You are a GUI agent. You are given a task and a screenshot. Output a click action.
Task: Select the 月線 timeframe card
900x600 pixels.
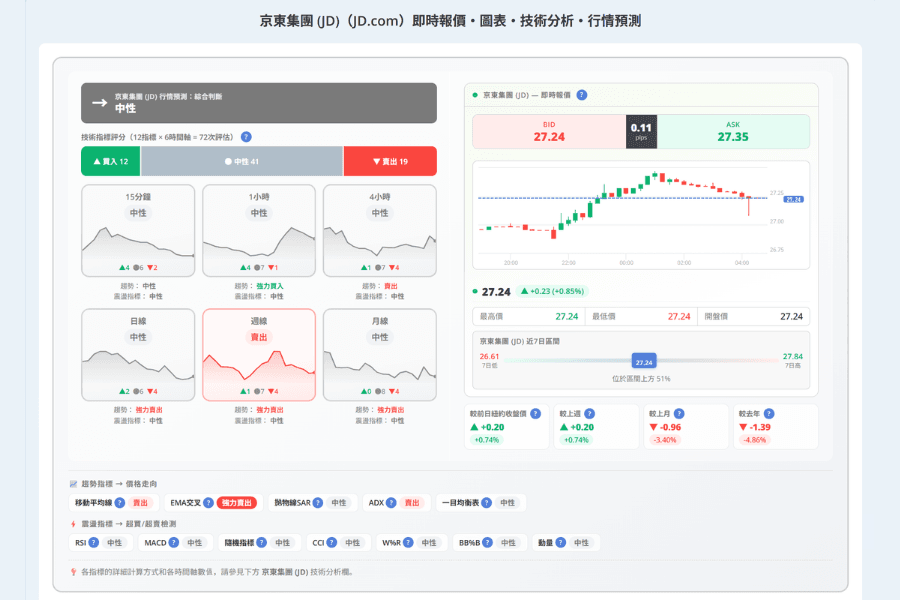coord(380,355)
